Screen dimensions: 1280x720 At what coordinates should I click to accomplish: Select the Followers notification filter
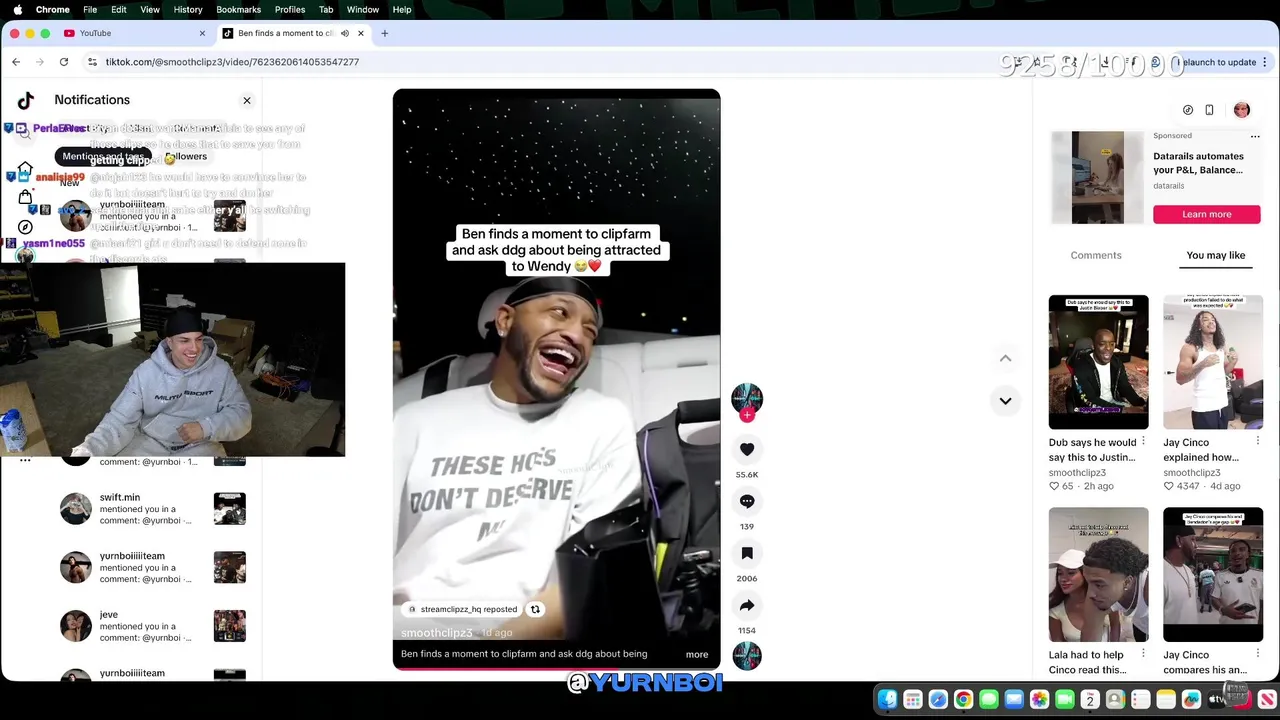pyautogui.click(x=186, y=157)
